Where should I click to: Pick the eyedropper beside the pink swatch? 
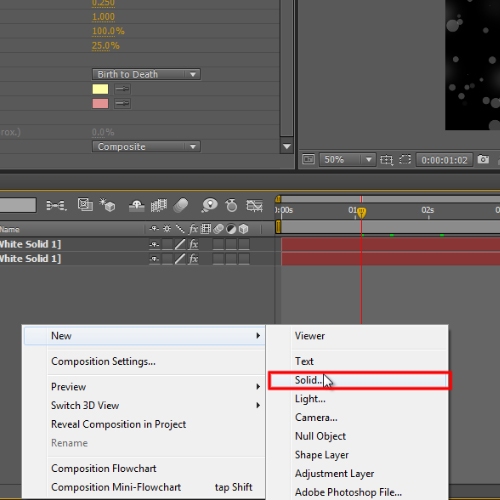122,104
